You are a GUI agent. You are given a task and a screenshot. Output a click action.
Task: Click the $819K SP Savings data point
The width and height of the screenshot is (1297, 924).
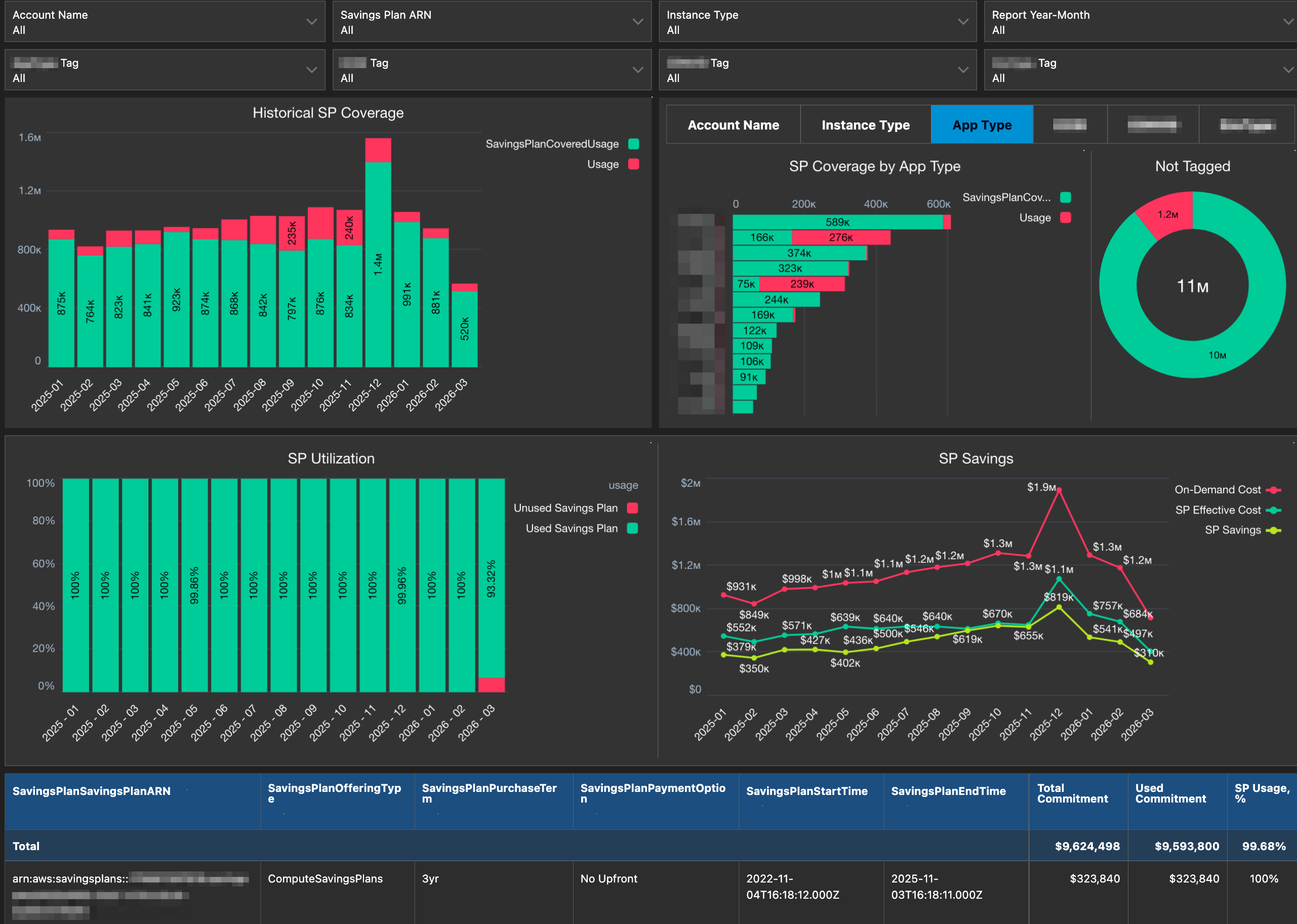click(x=1059, y=608)
